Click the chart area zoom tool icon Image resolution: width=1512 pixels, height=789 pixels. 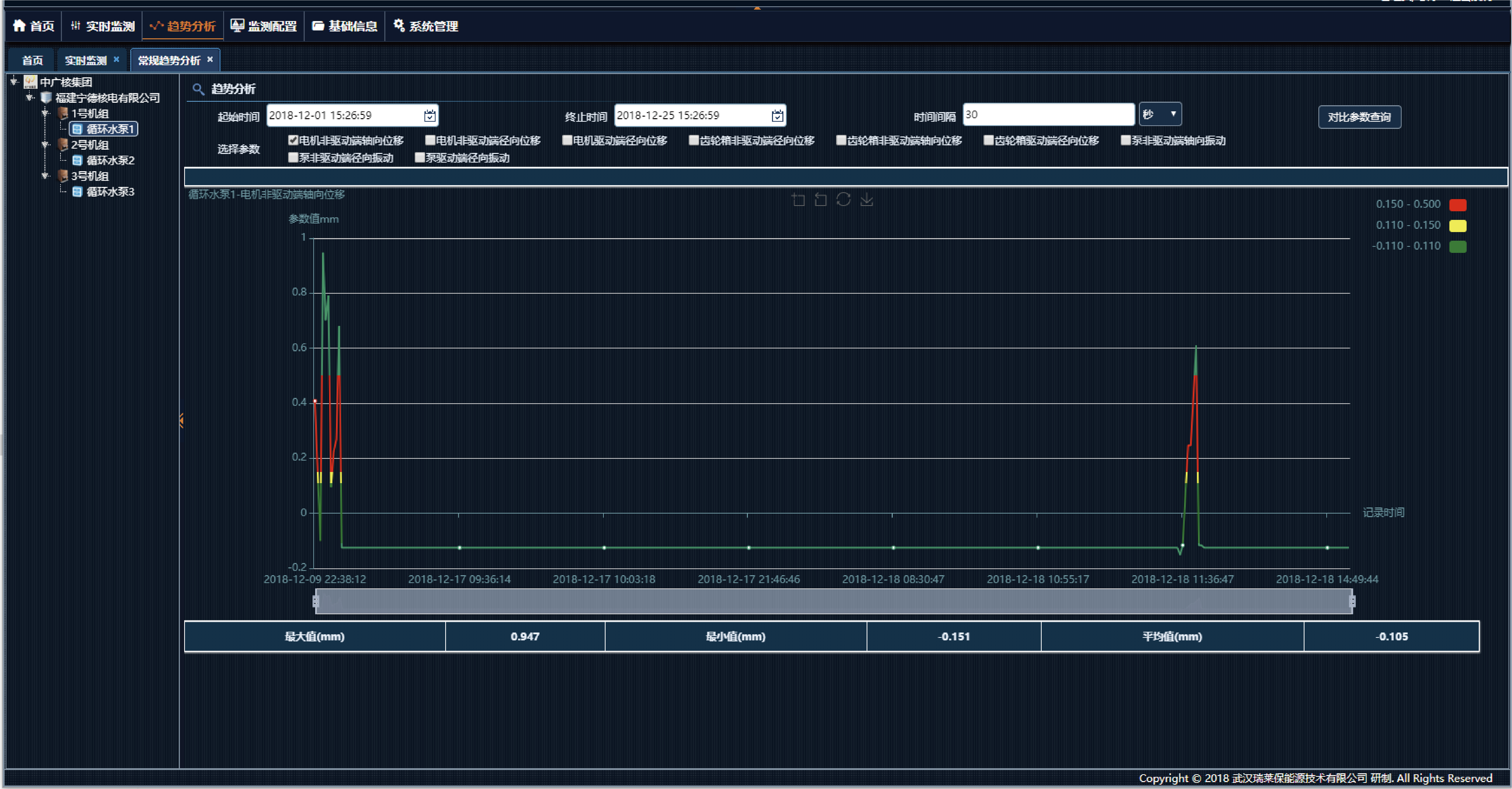pos(798,200)
